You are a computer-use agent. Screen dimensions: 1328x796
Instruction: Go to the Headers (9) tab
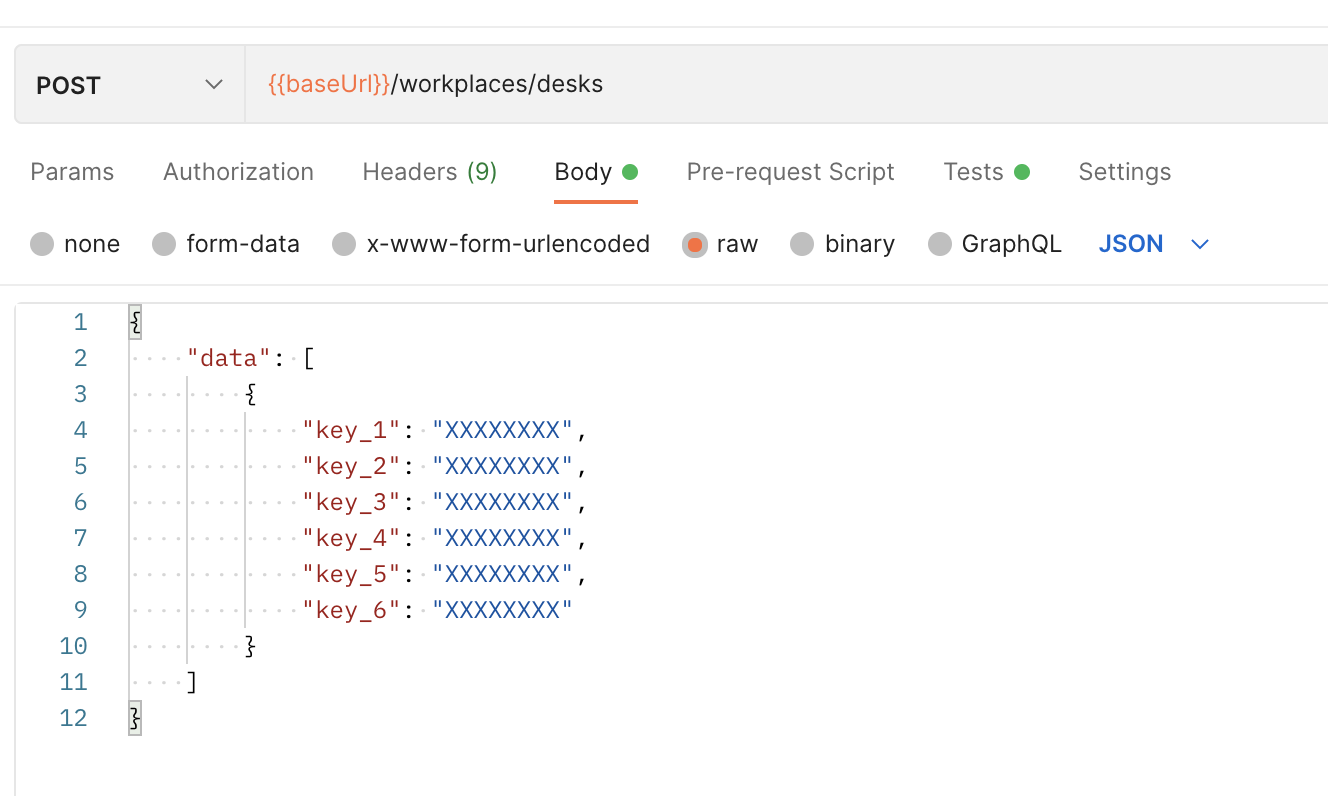point(429,172)
